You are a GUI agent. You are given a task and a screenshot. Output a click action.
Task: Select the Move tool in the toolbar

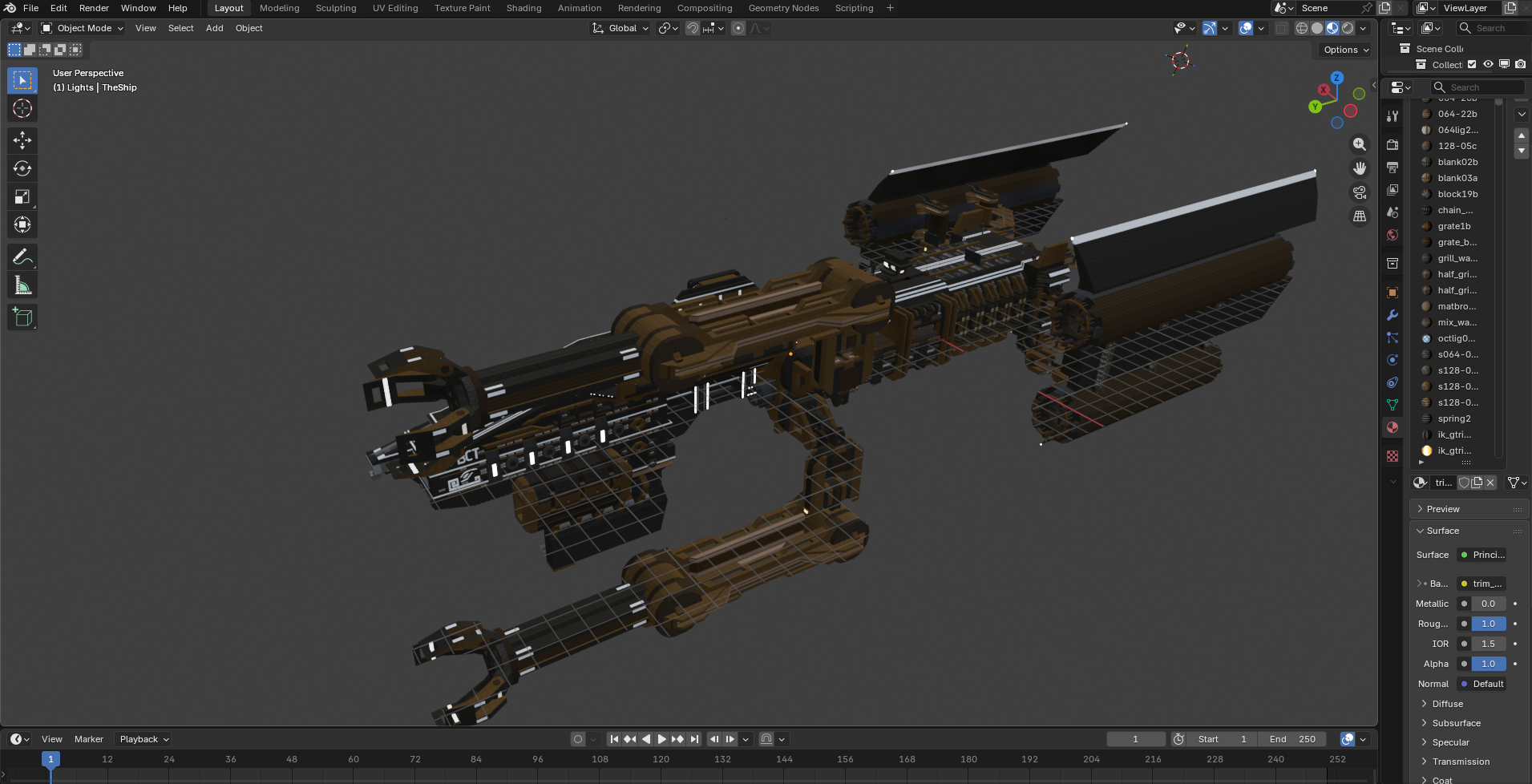coord(22,140)
